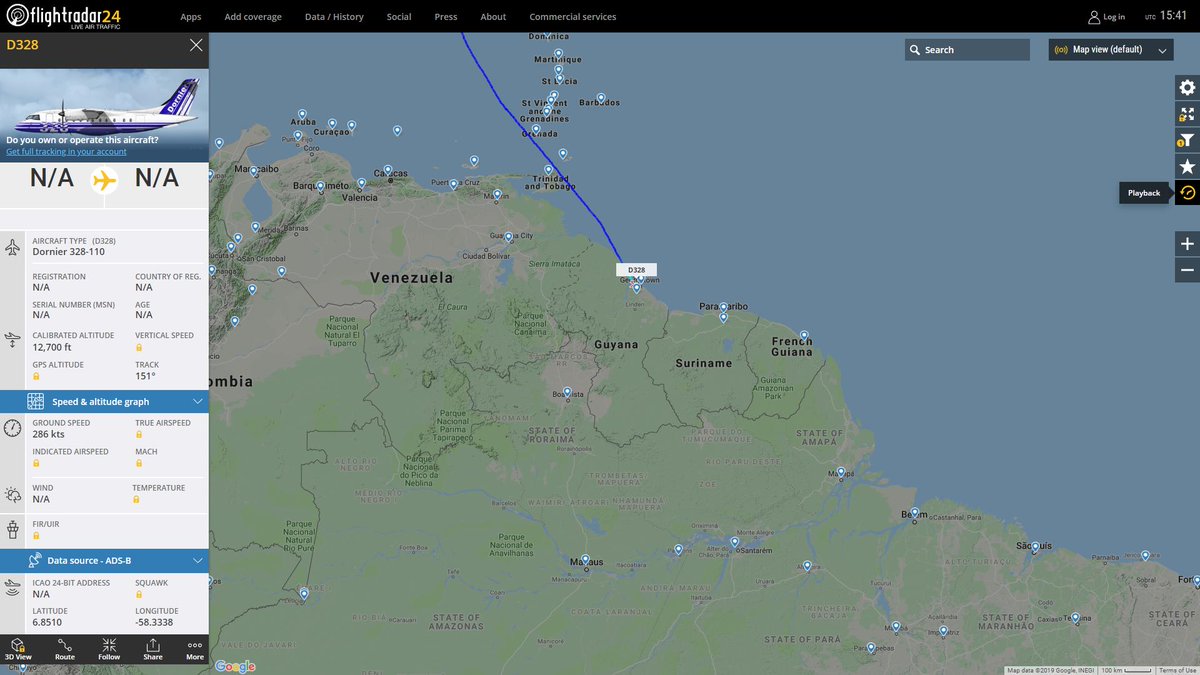Click squawk lock icon
This screenshot has height=675, width=1200.
(140, 594)
